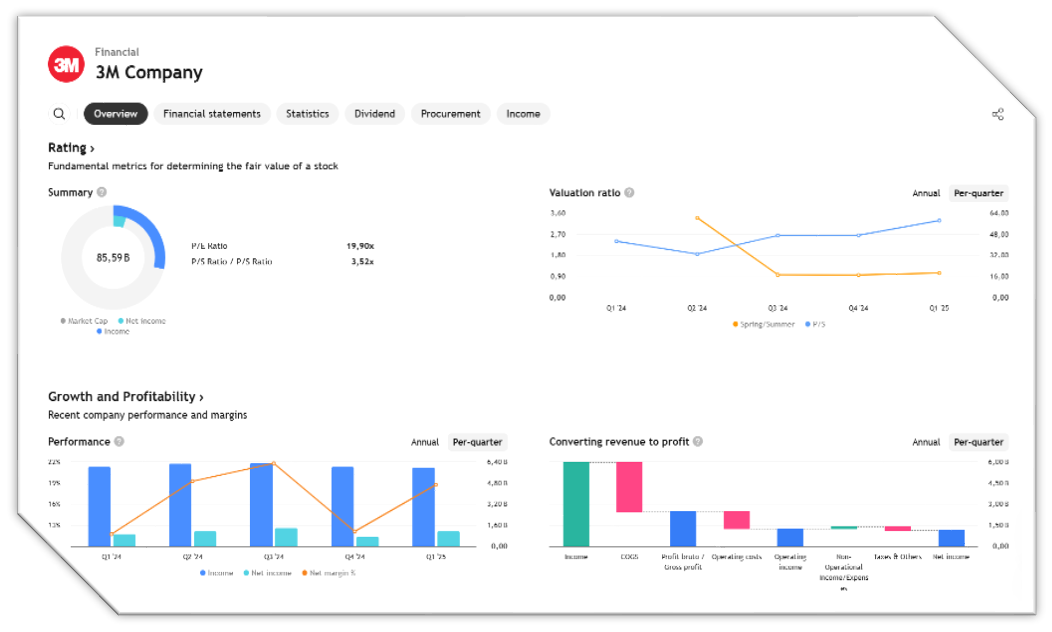Open the help icon next to Summary
The image size is (1052, 632).
(102, 192)
